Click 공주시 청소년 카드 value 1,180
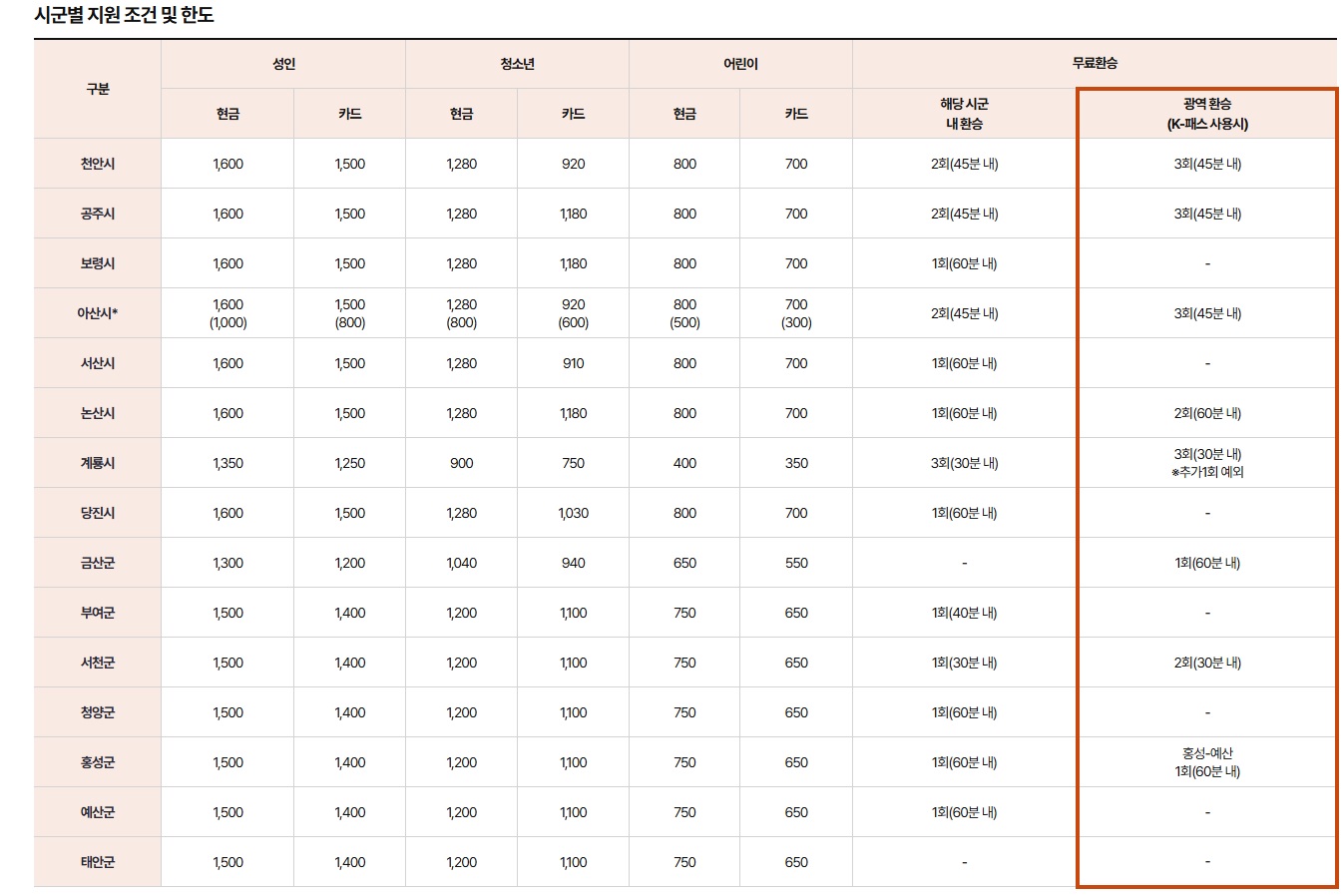The width and height of the screenshot is (1343, 896). point(573,214)
